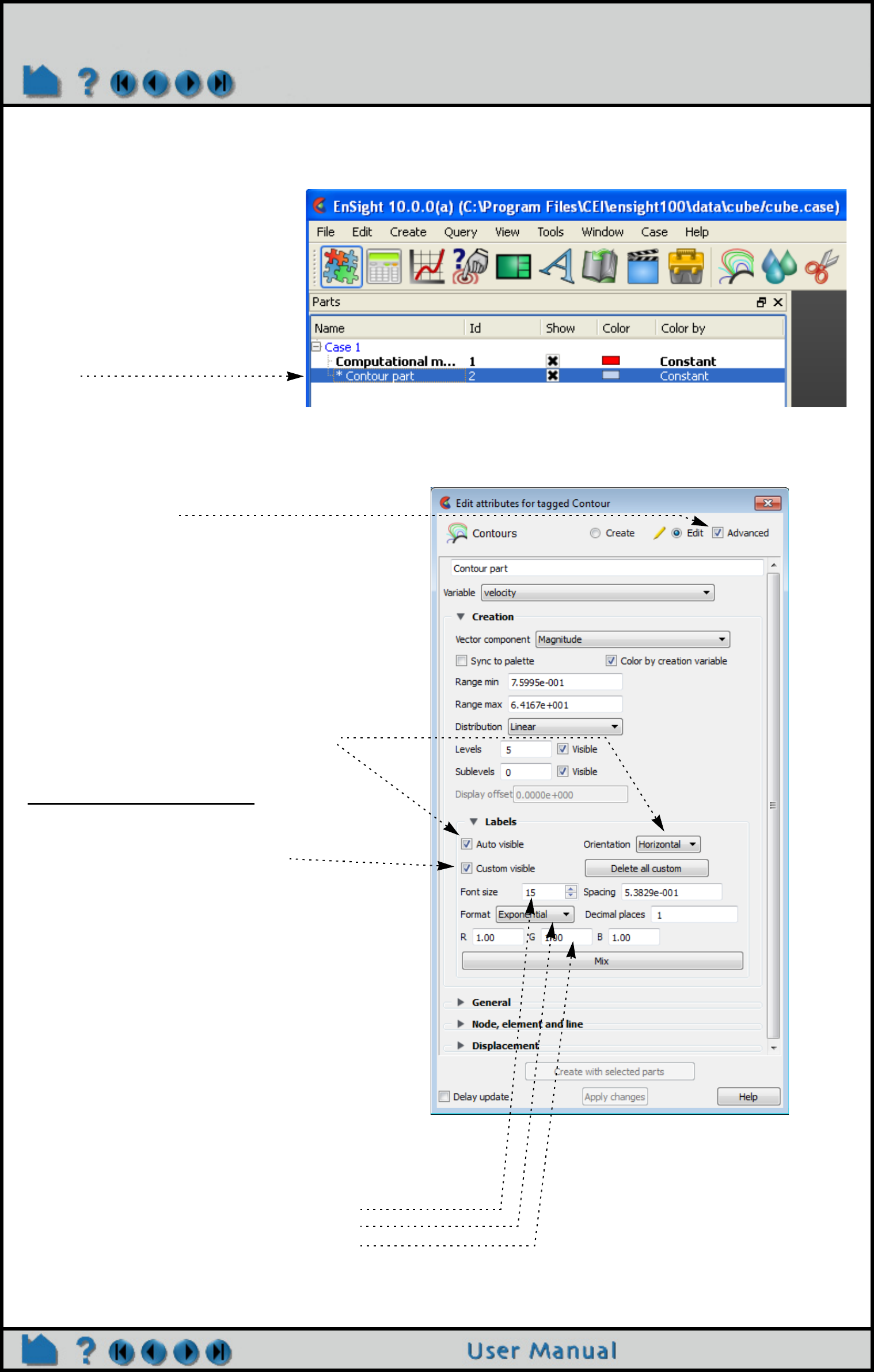
Task: Toggle the Advanced checkbox
Action: [717, 533]
